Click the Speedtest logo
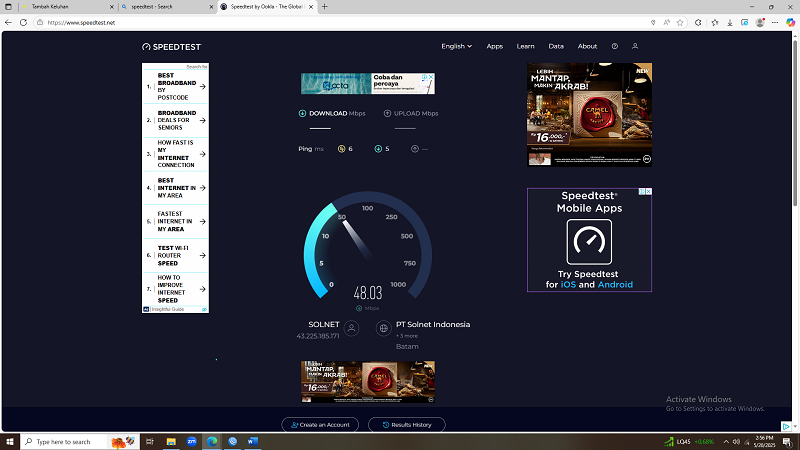 click(x=171, y=46)
